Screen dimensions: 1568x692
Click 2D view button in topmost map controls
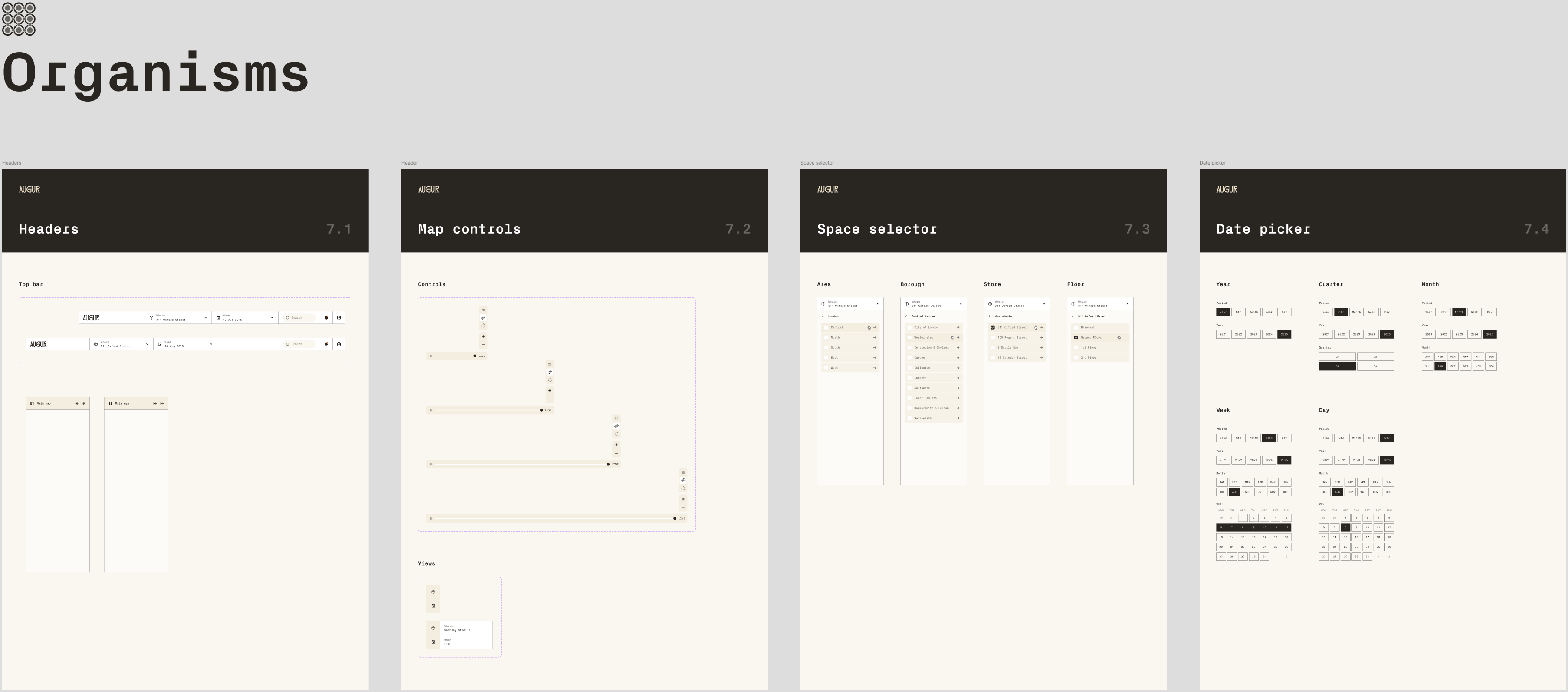click(x=483, y=310)
